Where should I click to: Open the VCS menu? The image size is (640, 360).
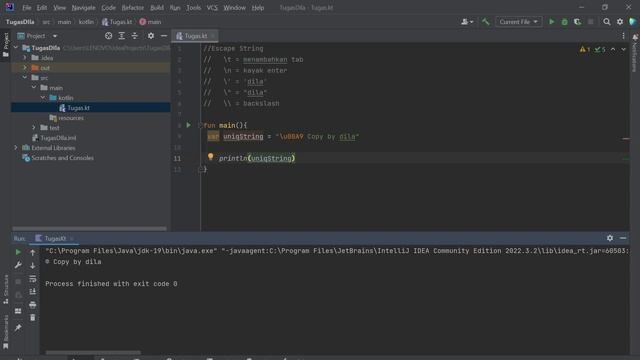[x=212, y=8]
